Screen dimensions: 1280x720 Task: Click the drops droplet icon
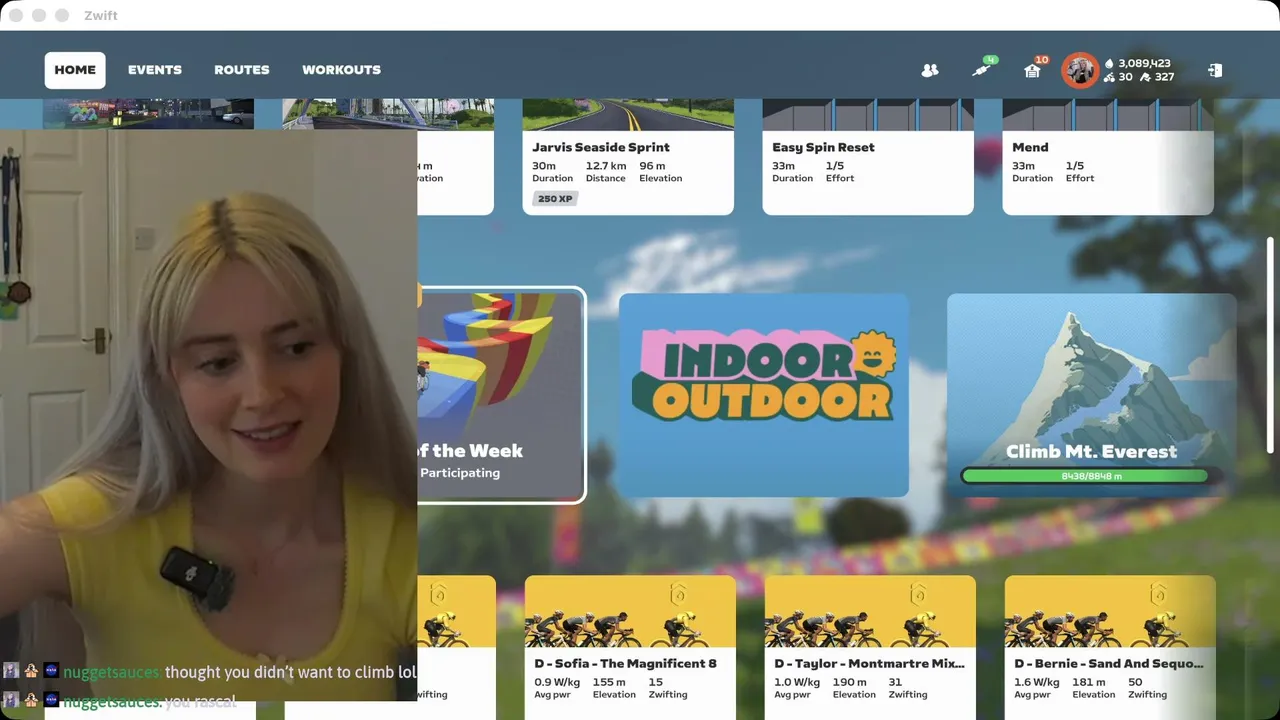click(x=1109, y=63)
